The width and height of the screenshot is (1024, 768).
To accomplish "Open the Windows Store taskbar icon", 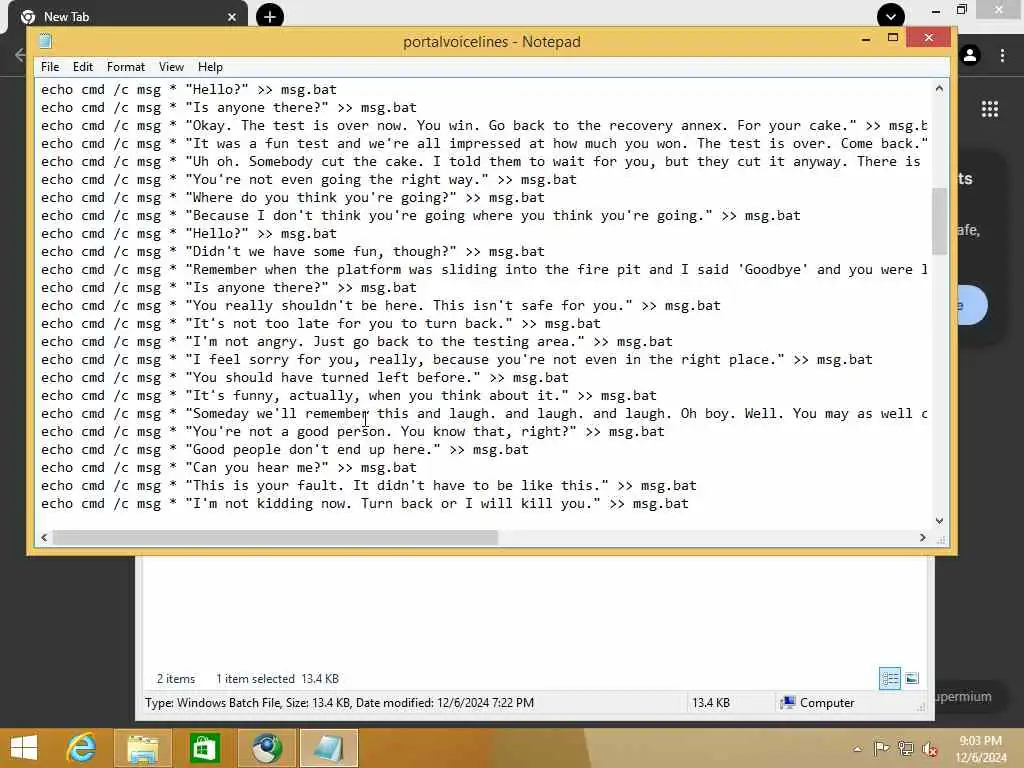I will (x=204, y=748).
